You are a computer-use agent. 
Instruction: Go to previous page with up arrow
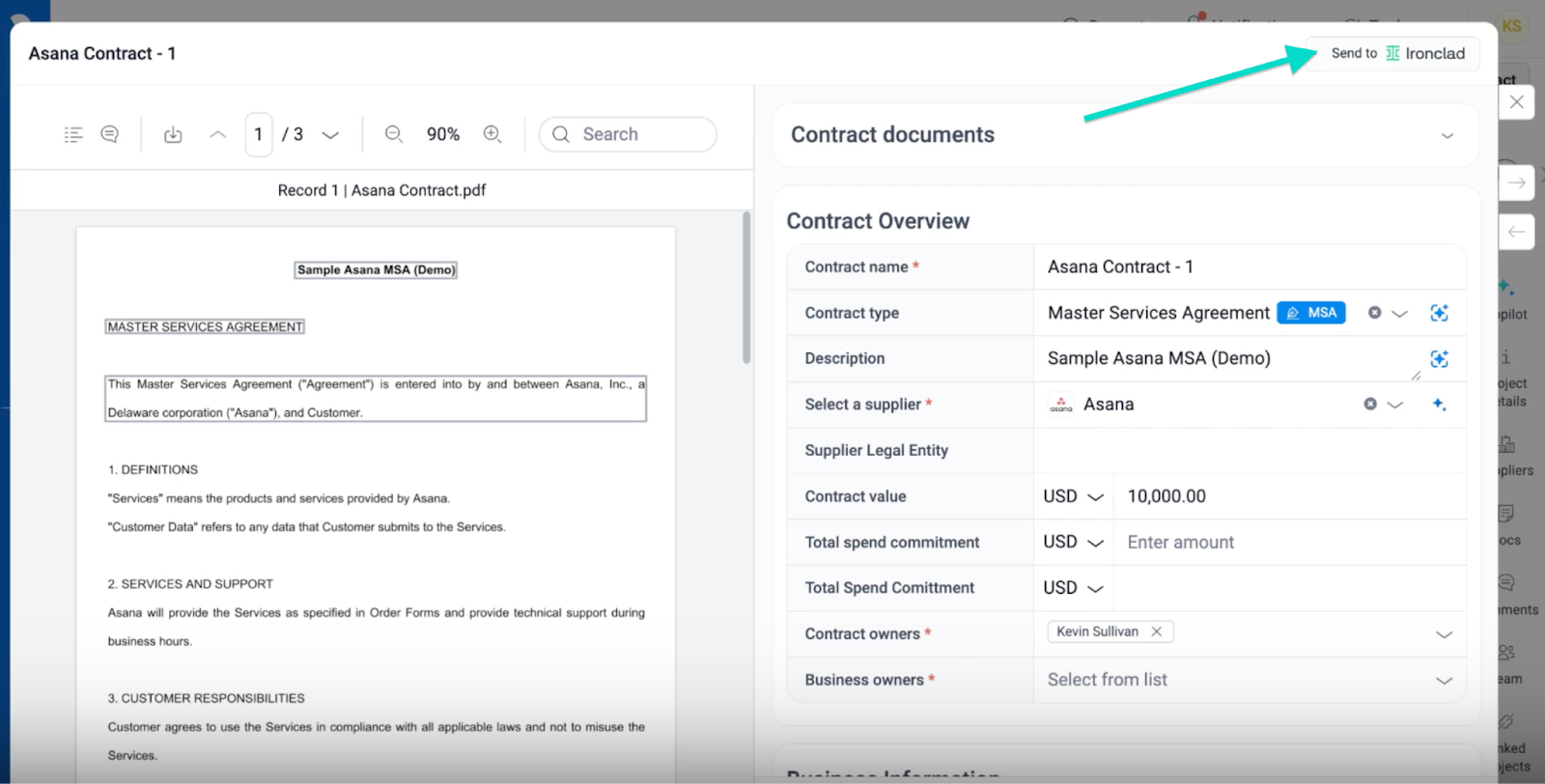(218, 135)
